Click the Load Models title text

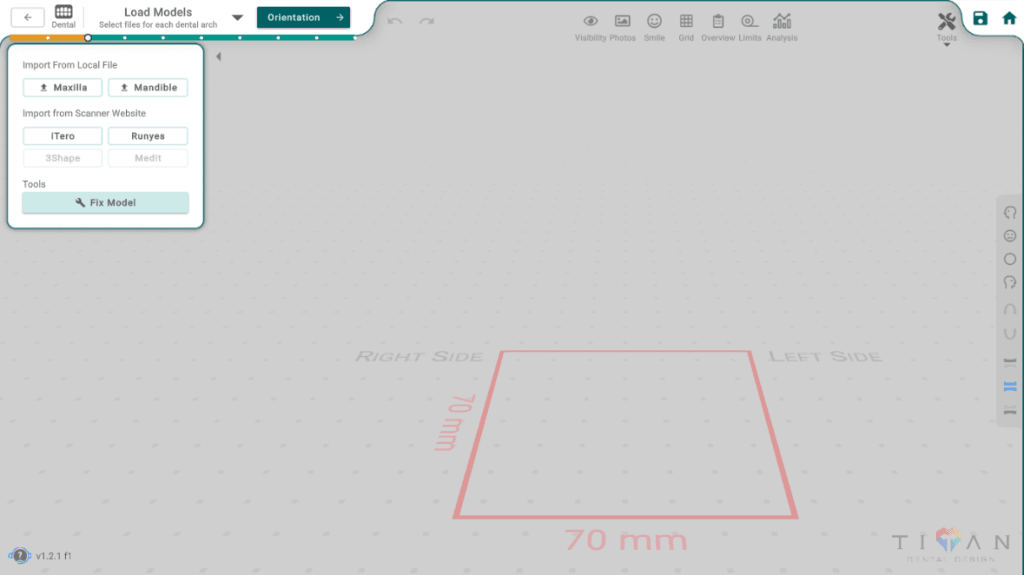pos(158,12)
